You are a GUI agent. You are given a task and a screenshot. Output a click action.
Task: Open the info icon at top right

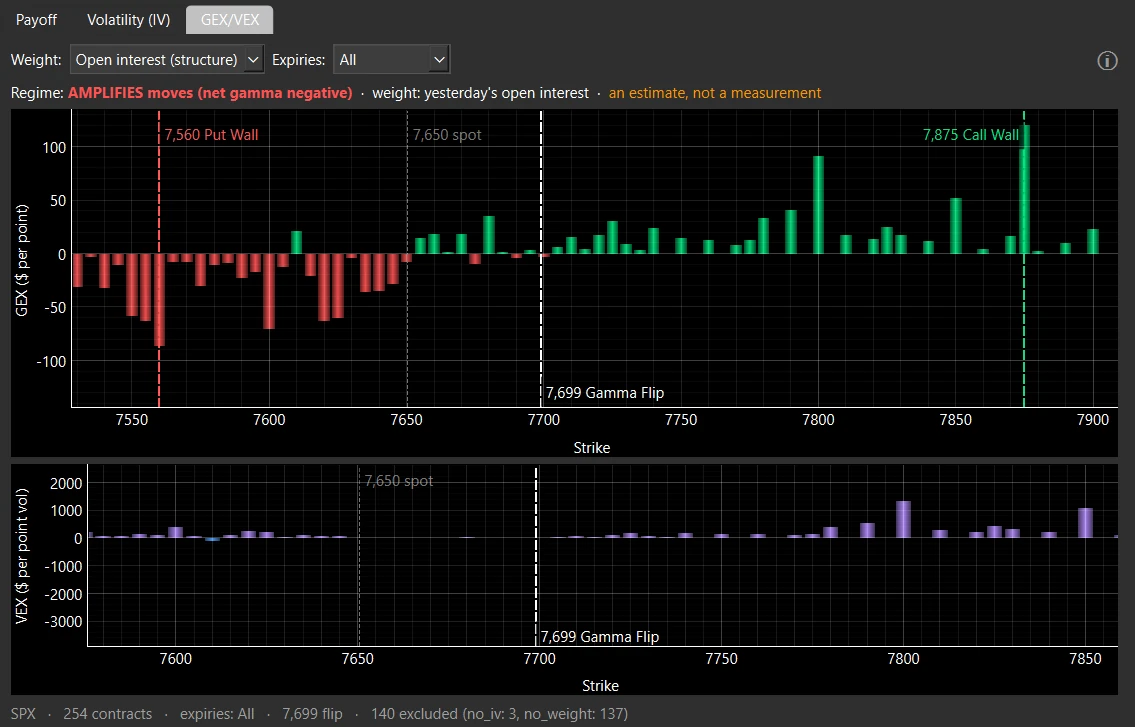click(x=1107, y=61)
